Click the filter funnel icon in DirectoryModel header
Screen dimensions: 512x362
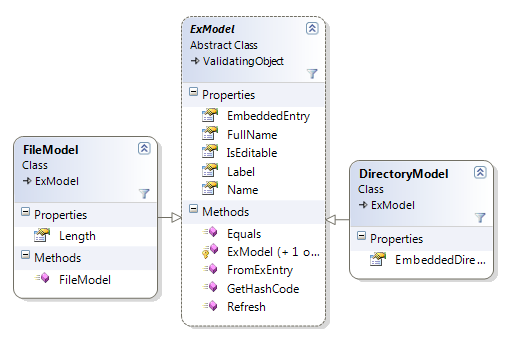480,217
